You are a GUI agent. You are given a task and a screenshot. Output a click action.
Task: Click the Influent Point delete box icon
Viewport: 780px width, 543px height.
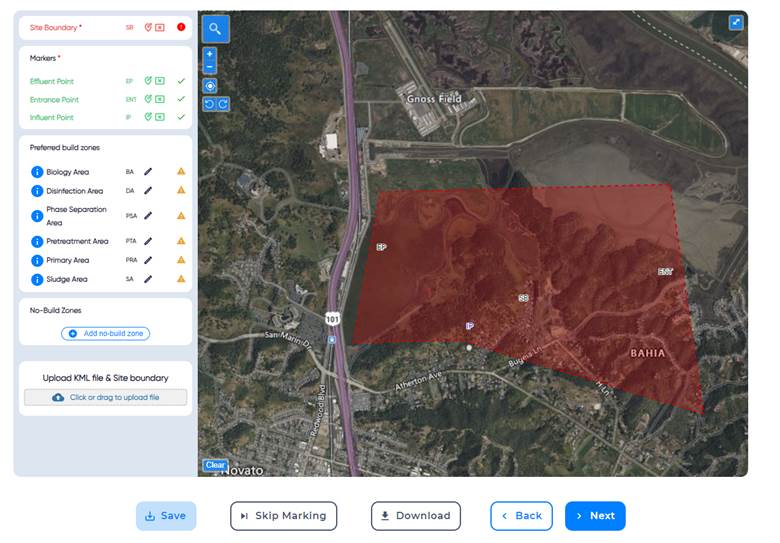(160, 117)
